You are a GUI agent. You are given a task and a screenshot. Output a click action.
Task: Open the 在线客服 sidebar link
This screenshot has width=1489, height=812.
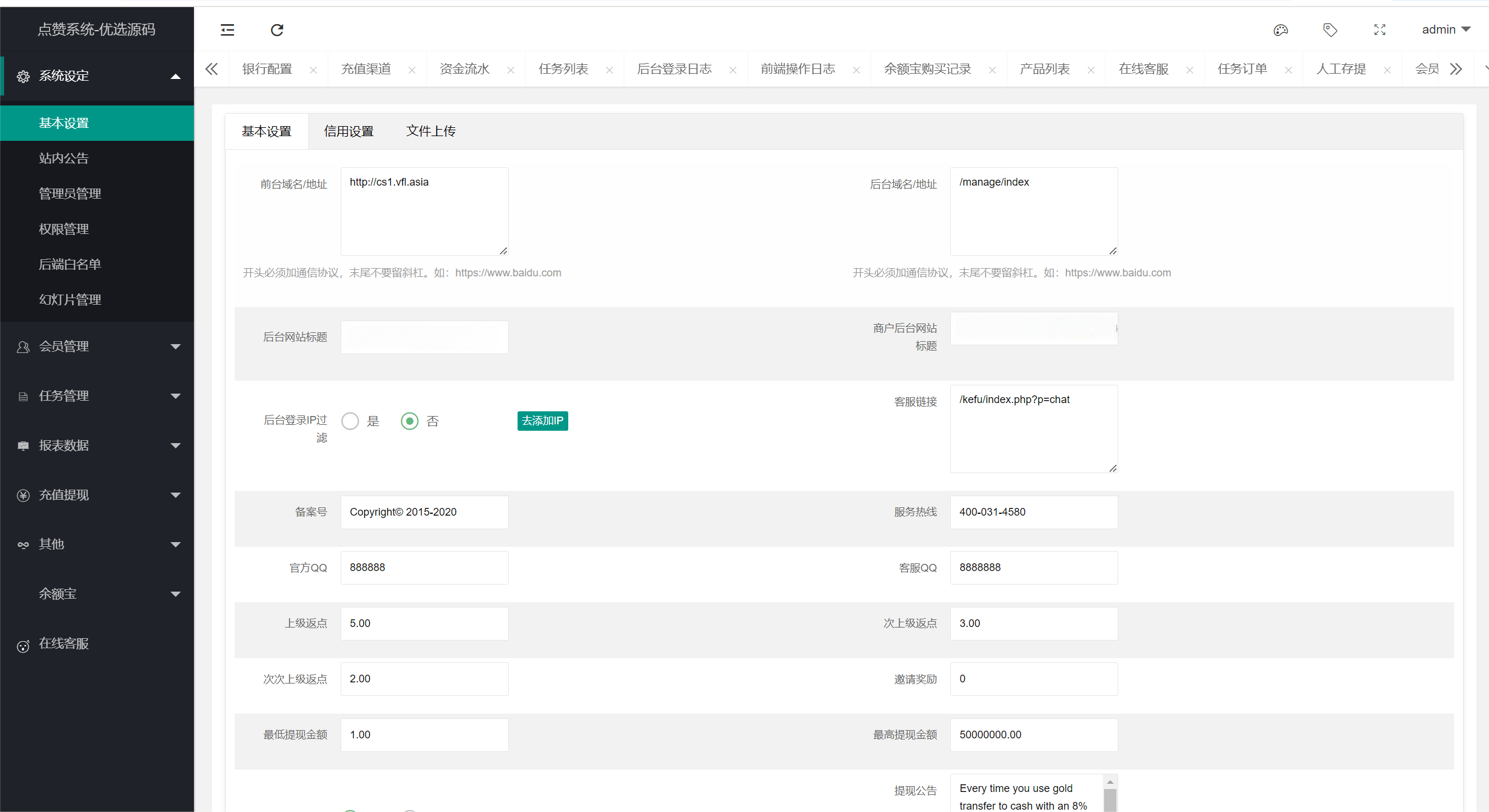(x=64, y=643)
